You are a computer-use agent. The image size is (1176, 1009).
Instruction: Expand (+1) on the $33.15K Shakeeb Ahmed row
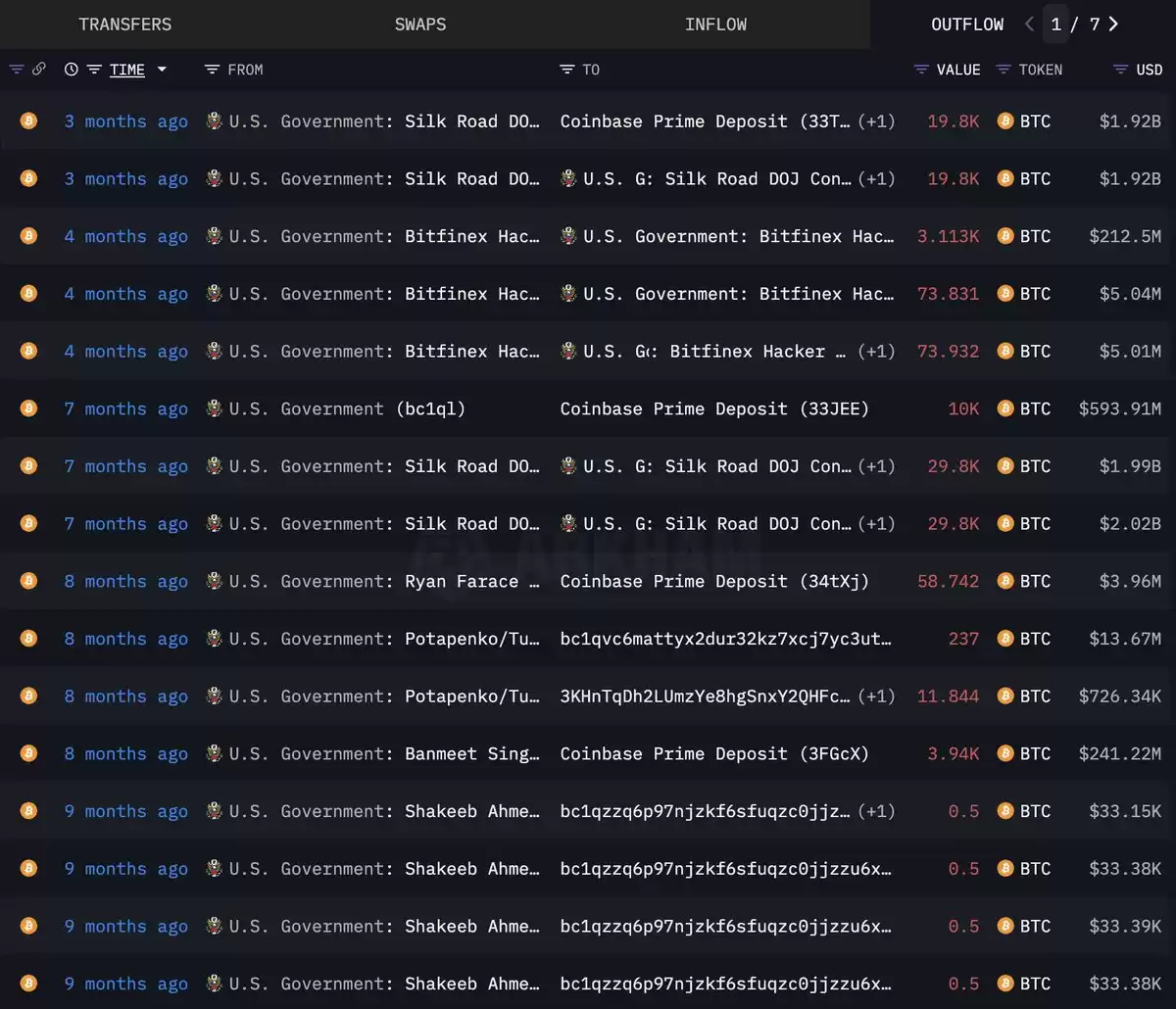coord(876,811)
